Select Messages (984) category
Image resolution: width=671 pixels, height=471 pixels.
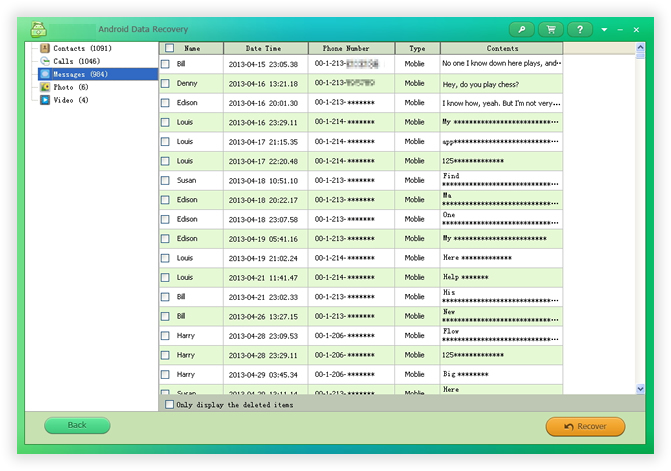click(x=98, y=74)
